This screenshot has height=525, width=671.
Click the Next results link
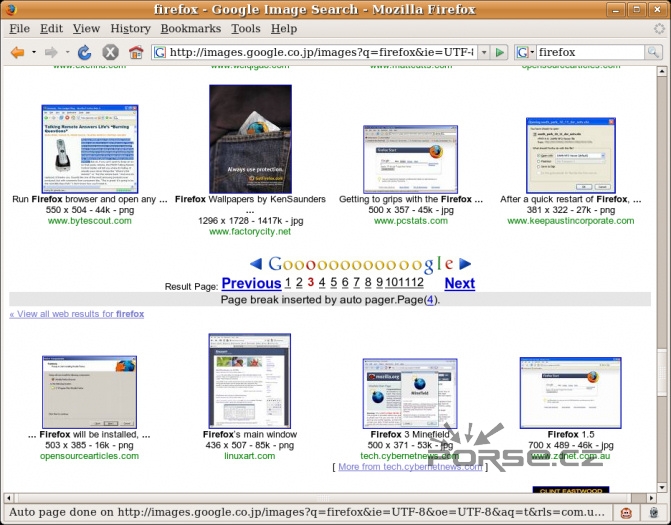point(460,283)
